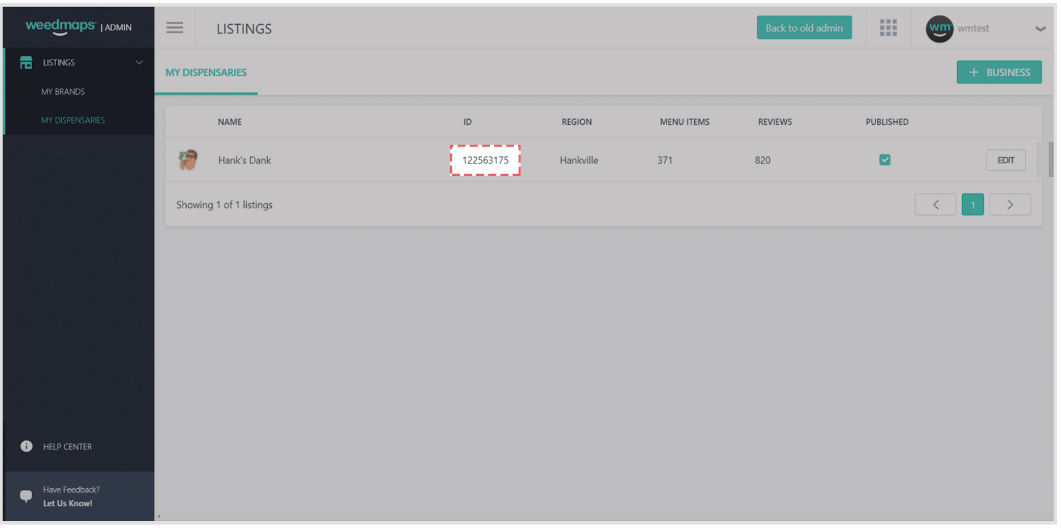Click the feedback chat bubble icon

[26, 495]
